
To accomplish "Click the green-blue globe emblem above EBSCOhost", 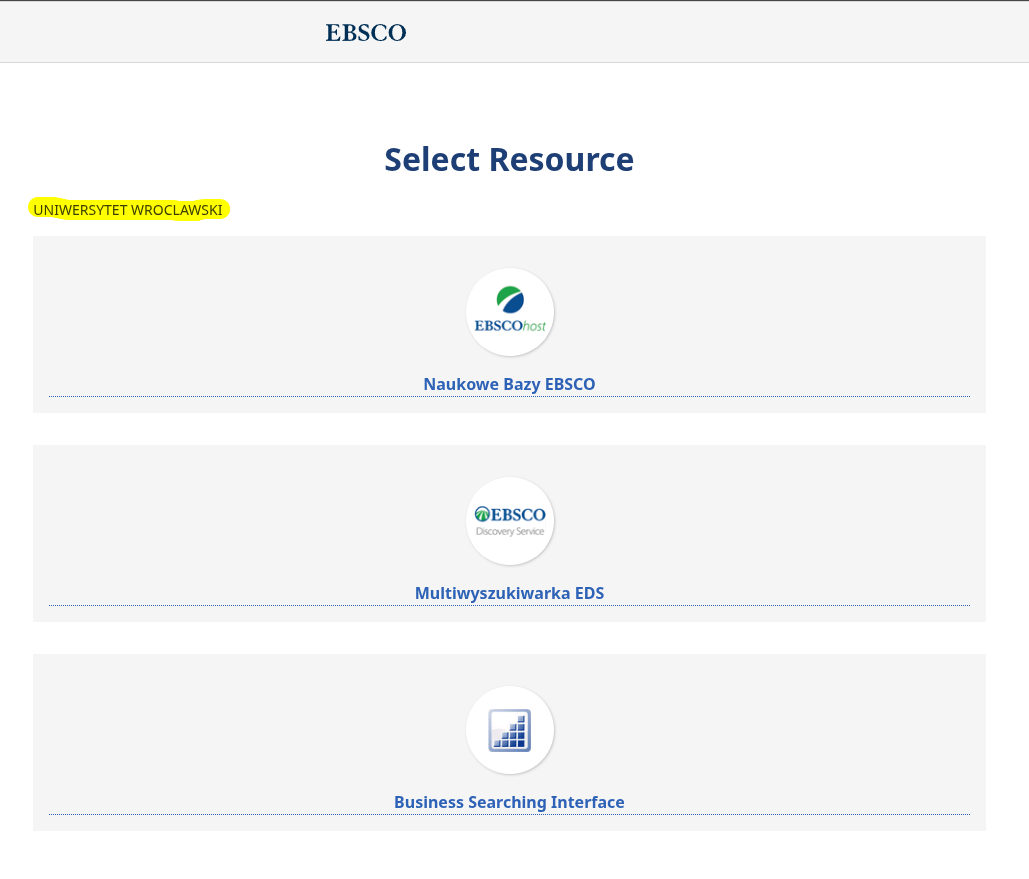I will pyautogui.click(x=510, y=299).
